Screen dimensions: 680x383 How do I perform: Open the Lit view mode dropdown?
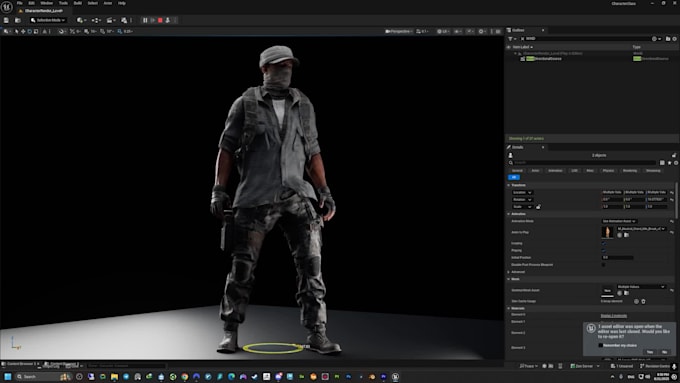coord(442,31)
